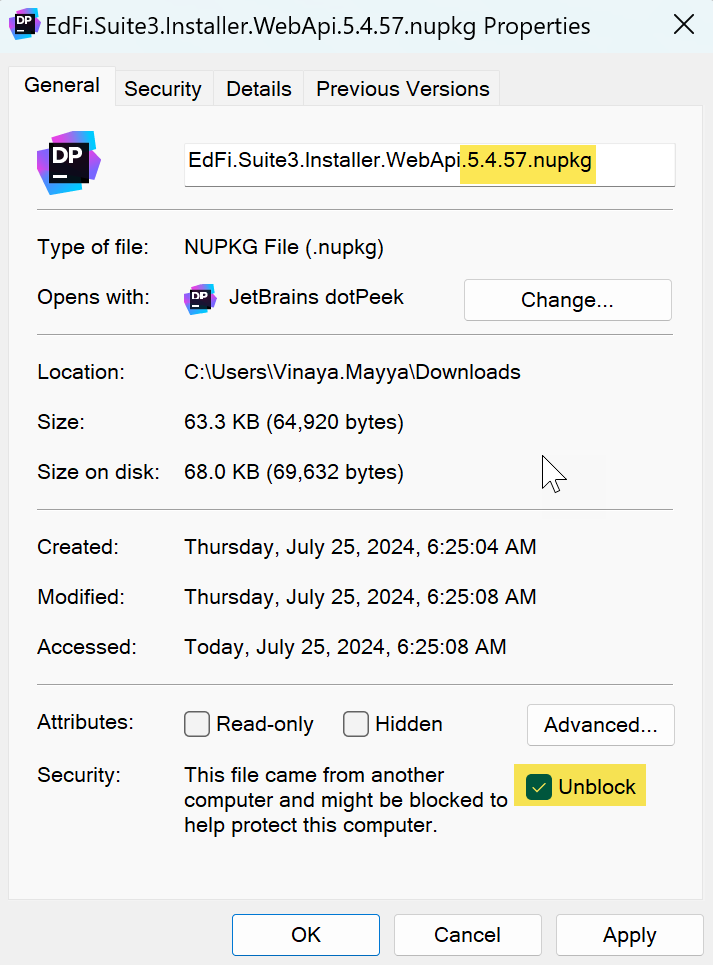Tick the Hidden attribute checkbox
This screenshot has width=713, height=965.
pos(355,724)
